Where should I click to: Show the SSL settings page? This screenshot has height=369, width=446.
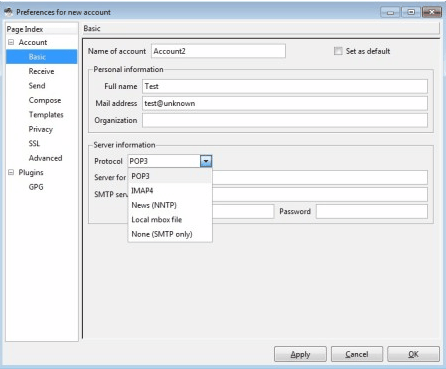click(x=34, y=144)
